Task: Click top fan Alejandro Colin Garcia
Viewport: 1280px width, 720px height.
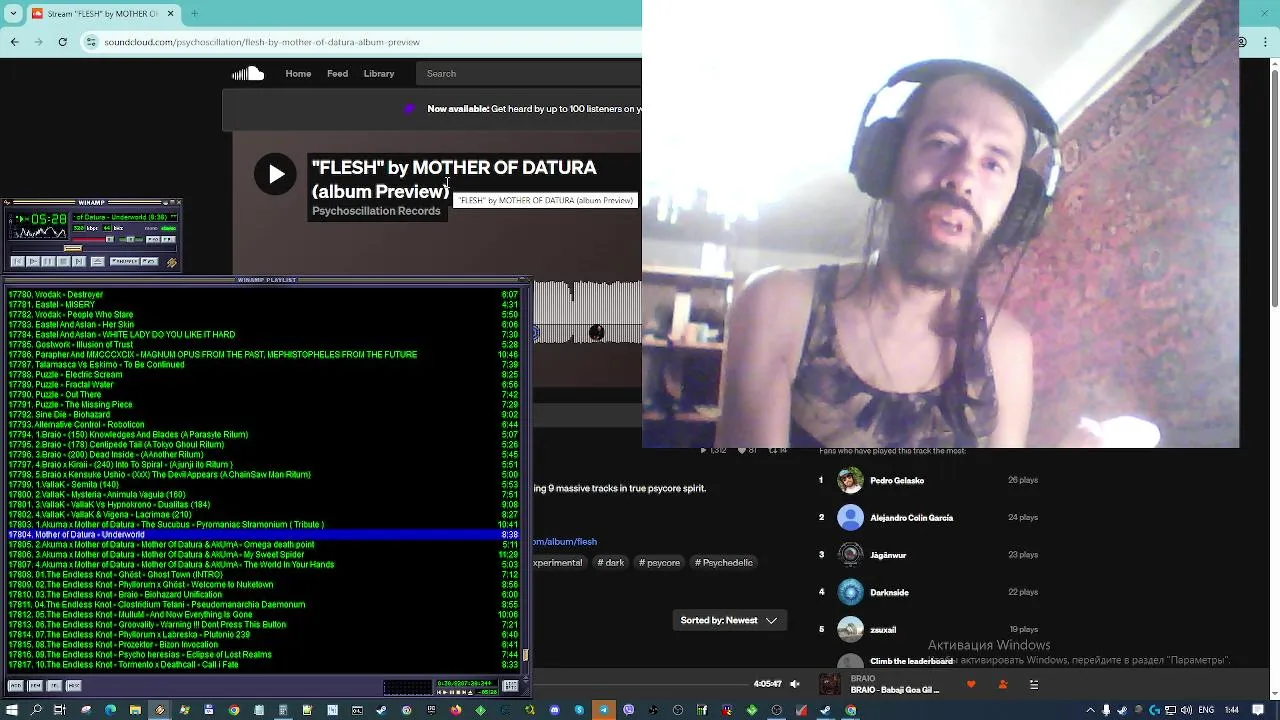Action: (x=912, y=518)
